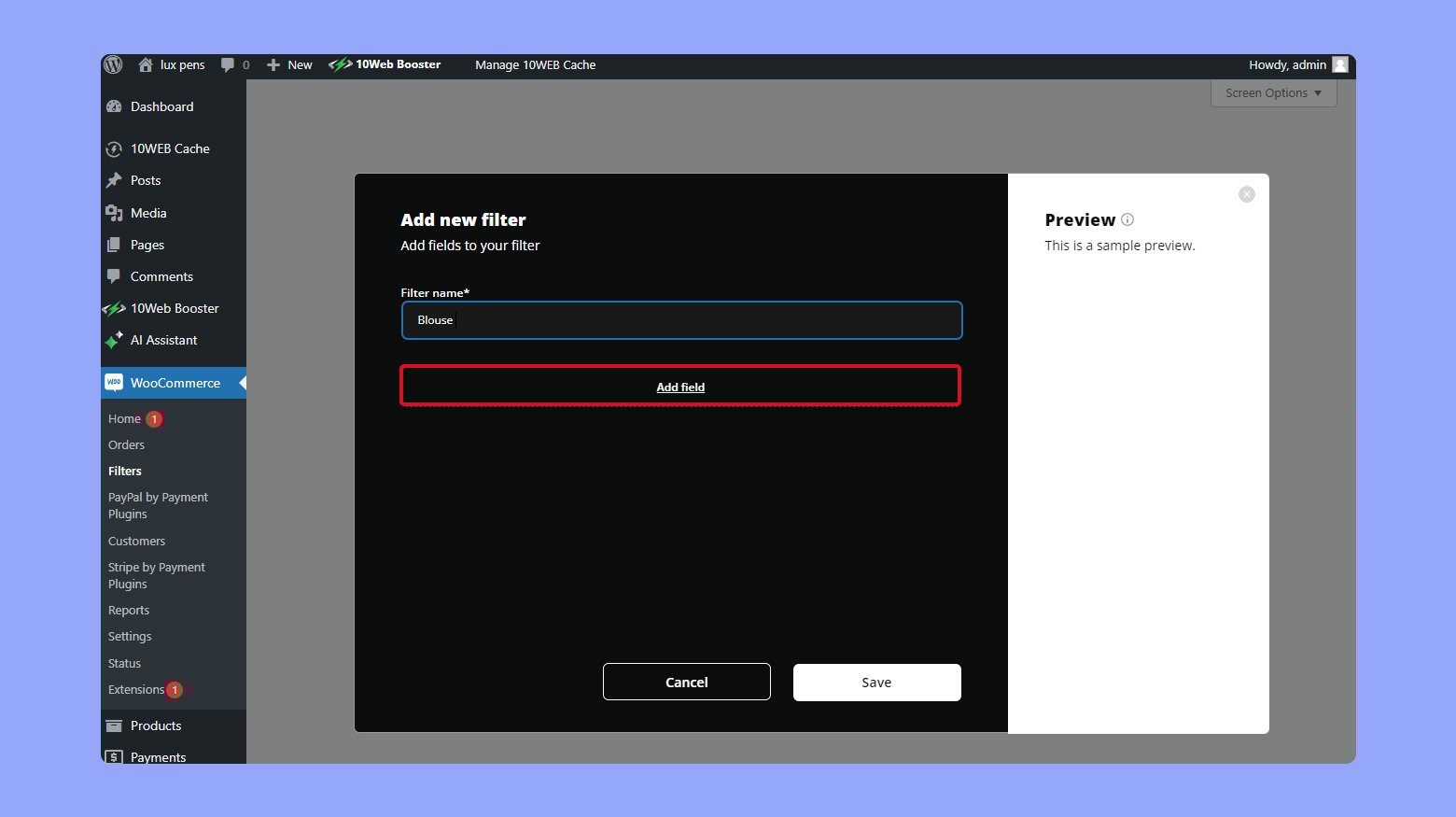Go to WooCommerce Orders

[x=126, y=445]
